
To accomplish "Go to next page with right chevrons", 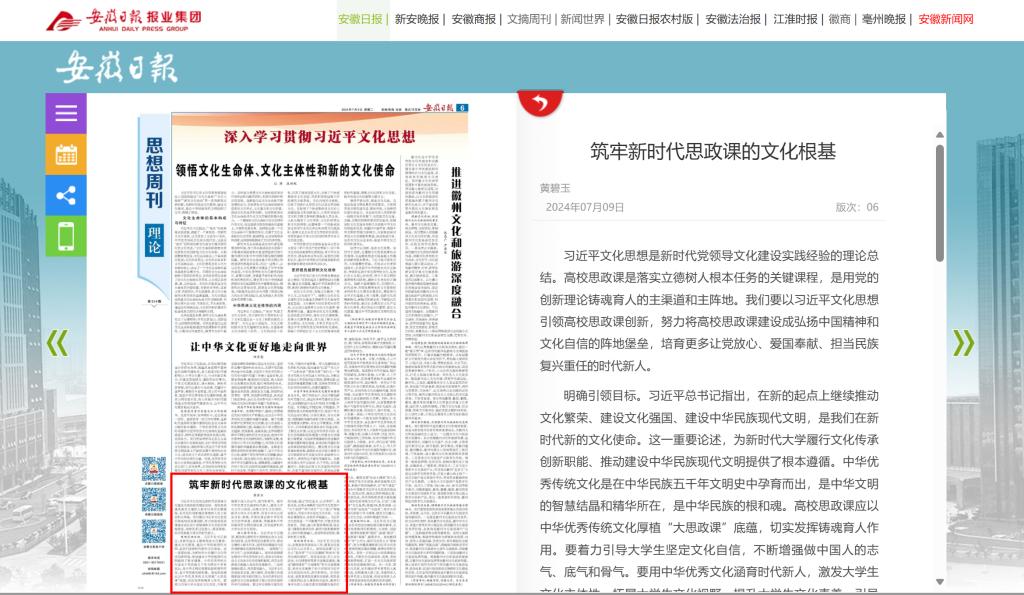I will tap(962, 343).
